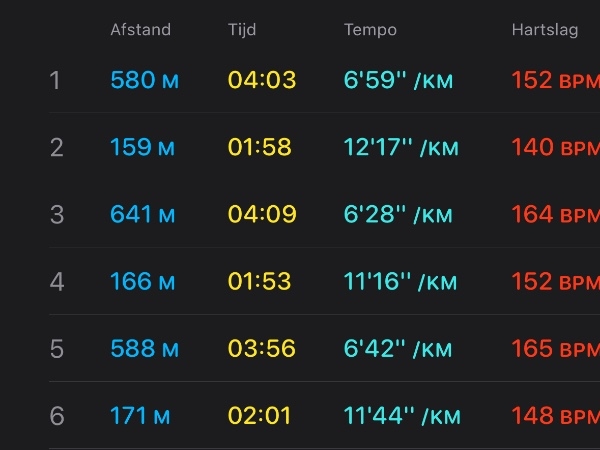600x450 pixels.
Task: Select the Tempo column header
Action: point(370,30)
